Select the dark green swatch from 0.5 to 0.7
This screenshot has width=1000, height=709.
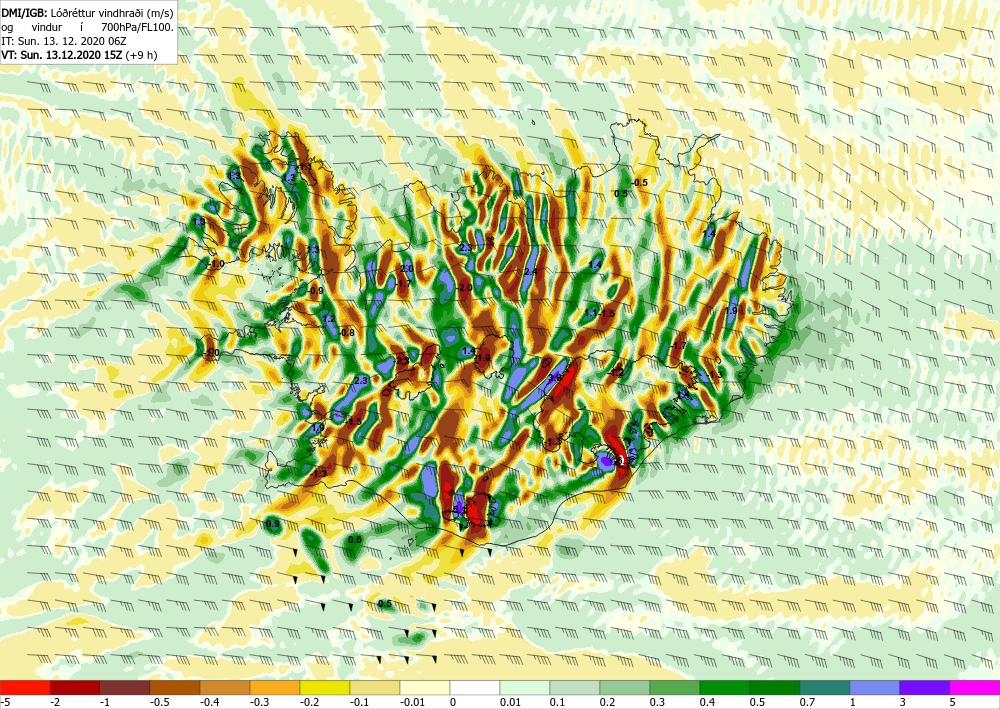point(775,687)
